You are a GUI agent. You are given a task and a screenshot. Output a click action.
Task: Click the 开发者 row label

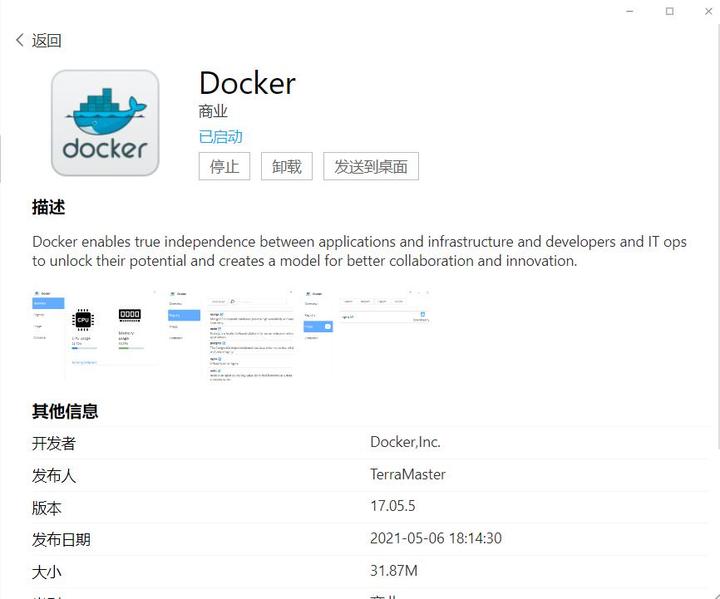[54, 443]
